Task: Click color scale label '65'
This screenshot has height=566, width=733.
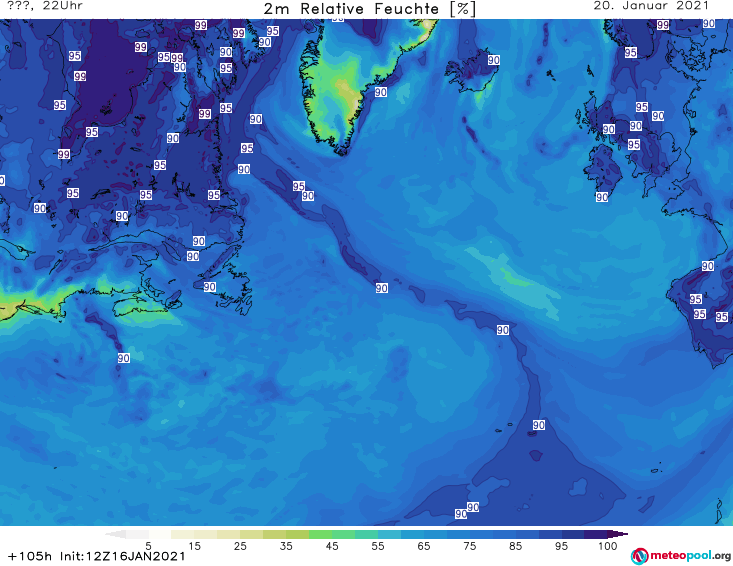Action: click(423, 546)
